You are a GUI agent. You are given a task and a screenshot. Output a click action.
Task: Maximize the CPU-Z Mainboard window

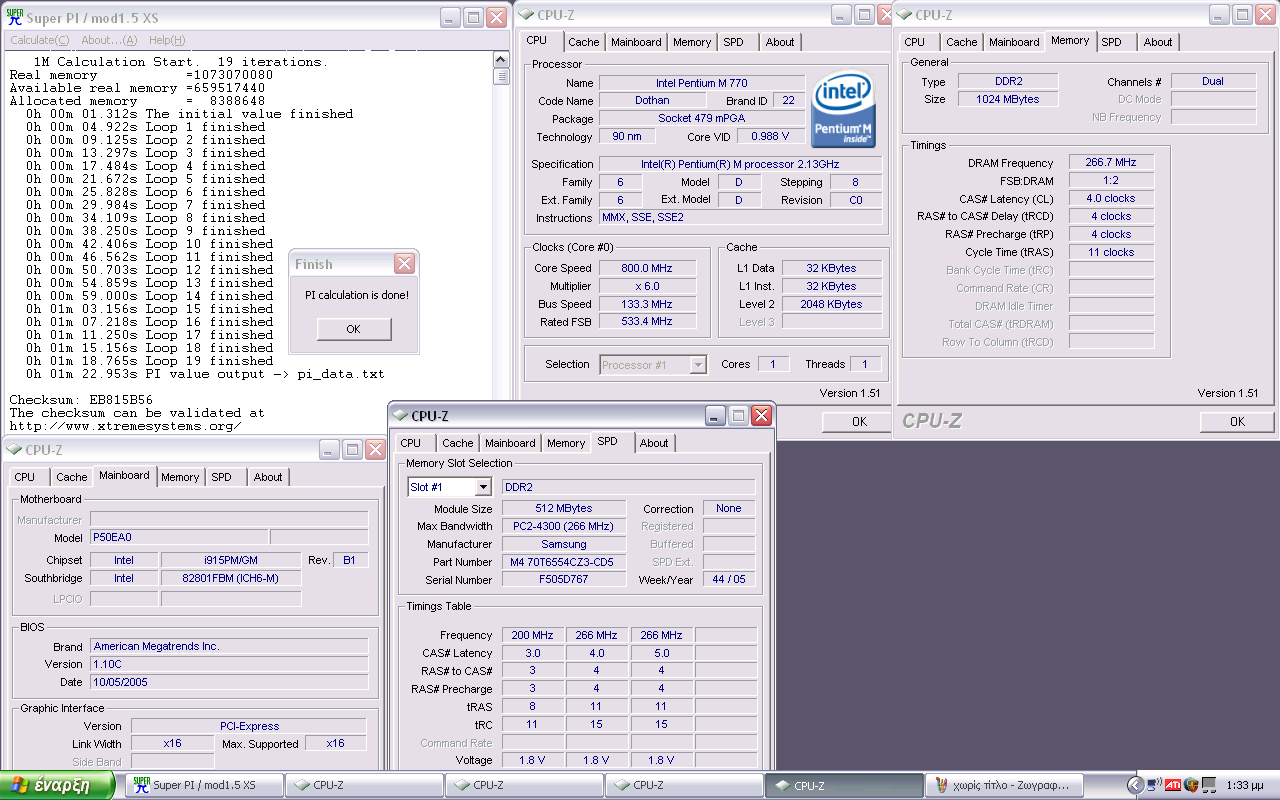coord(353,450)
